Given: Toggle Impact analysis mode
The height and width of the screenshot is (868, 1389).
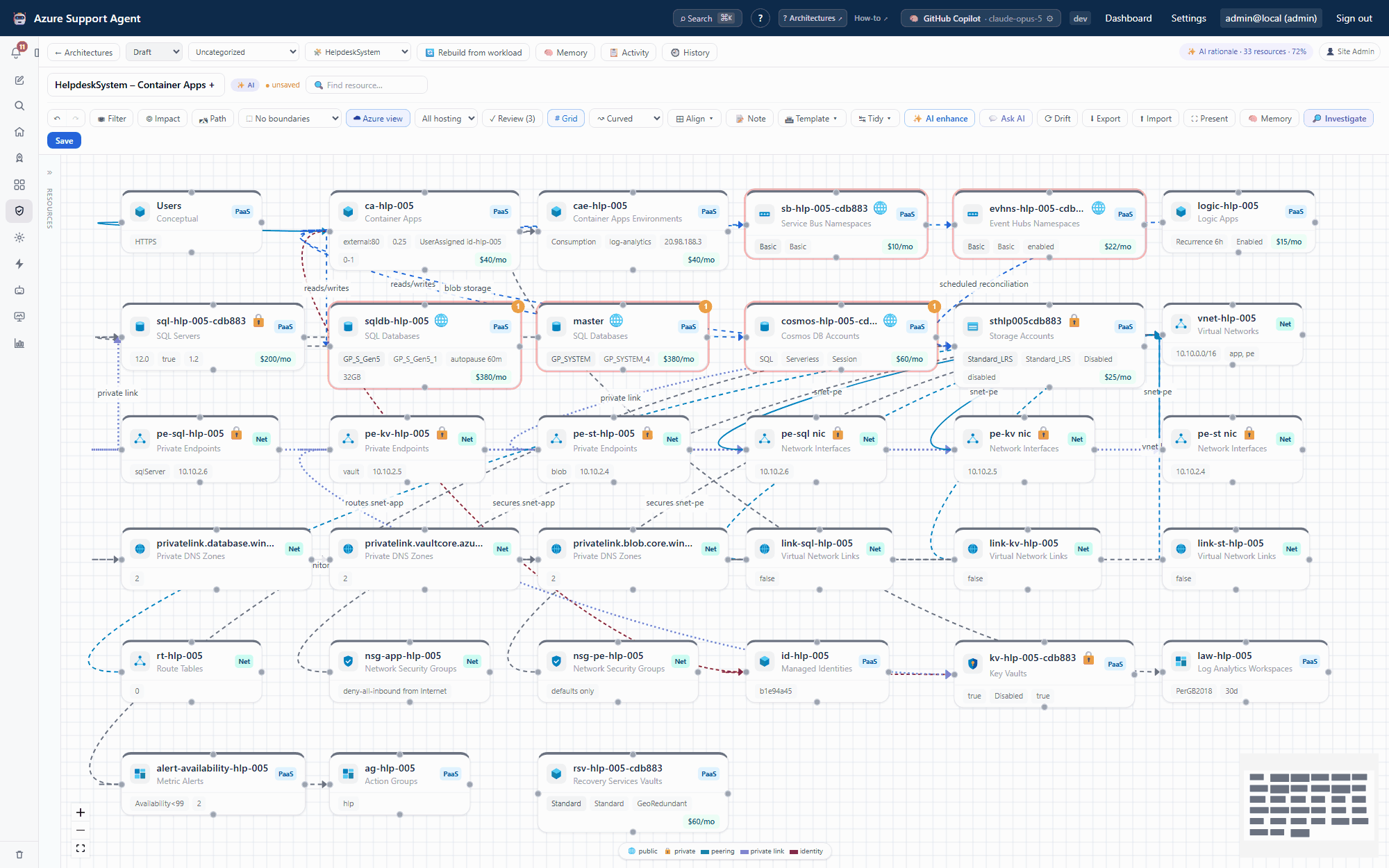Looking at the screenshot, I should pos(163,119).
